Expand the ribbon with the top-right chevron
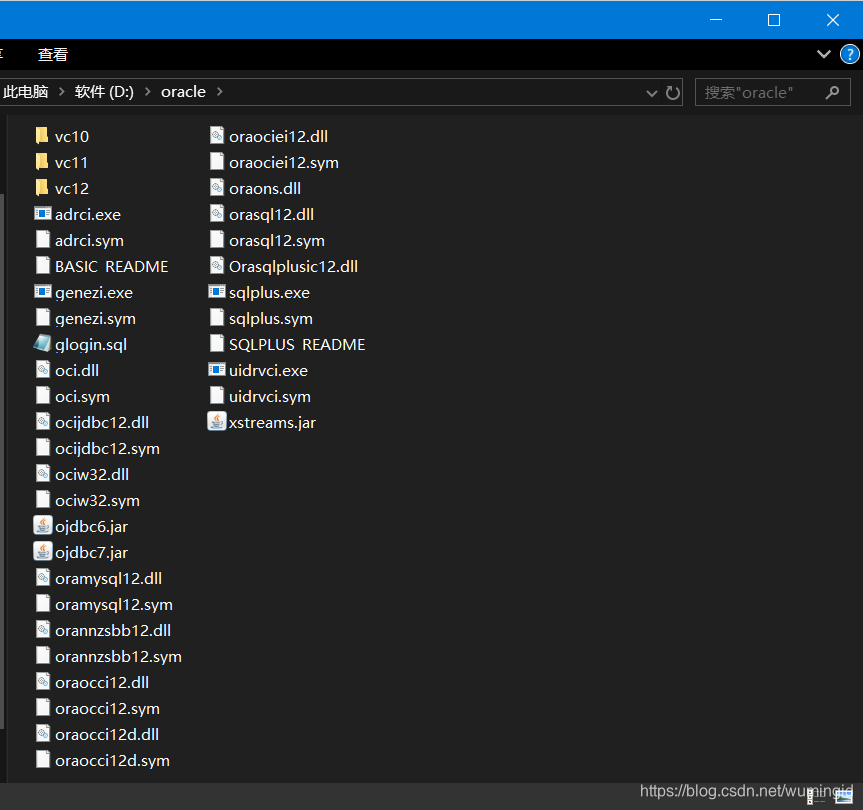The image size is (863, 810). 823,55
